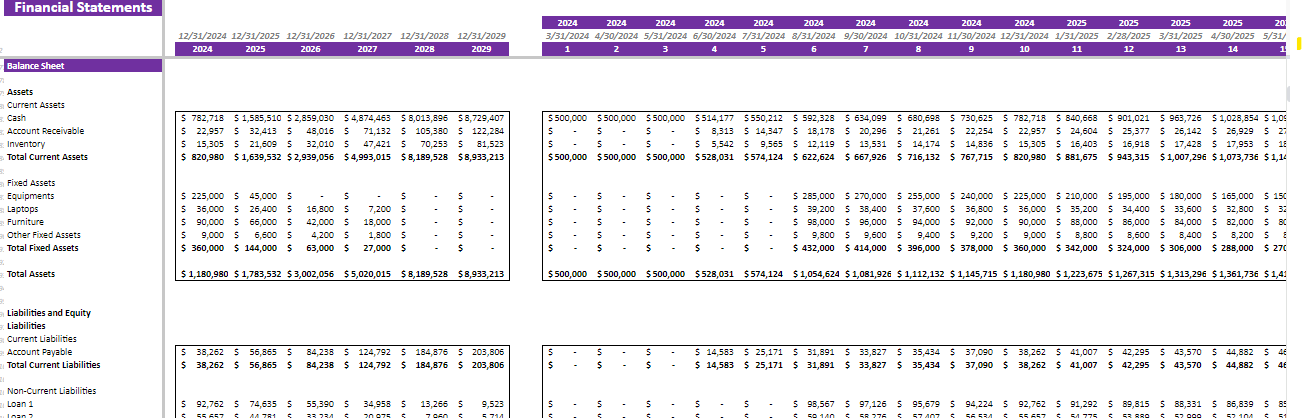Select the Laptops row label
The height and width of the screenshot is (418, 1302).
(24, 209)
